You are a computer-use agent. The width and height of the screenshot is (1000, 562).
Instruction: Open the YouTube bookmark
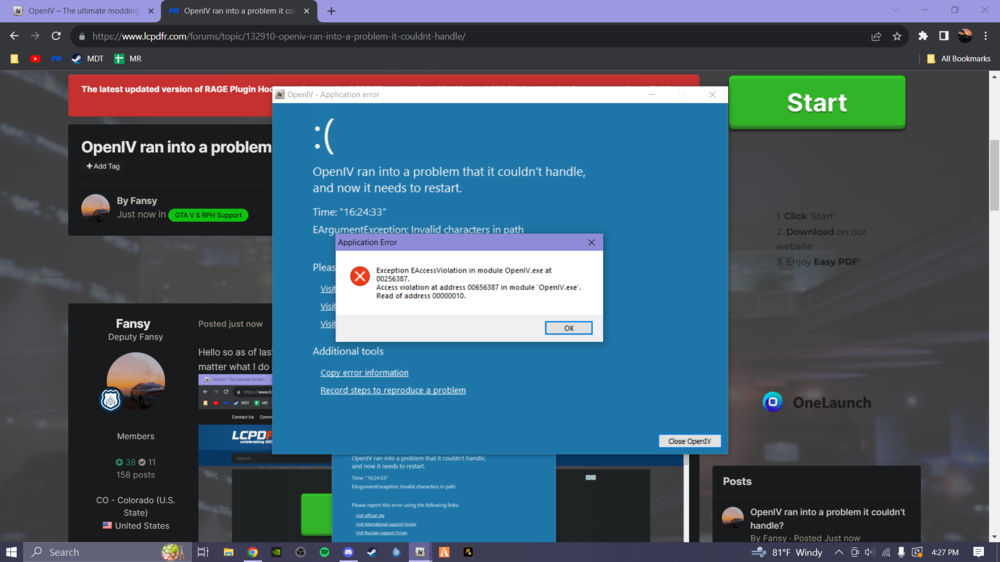point(35,59)
